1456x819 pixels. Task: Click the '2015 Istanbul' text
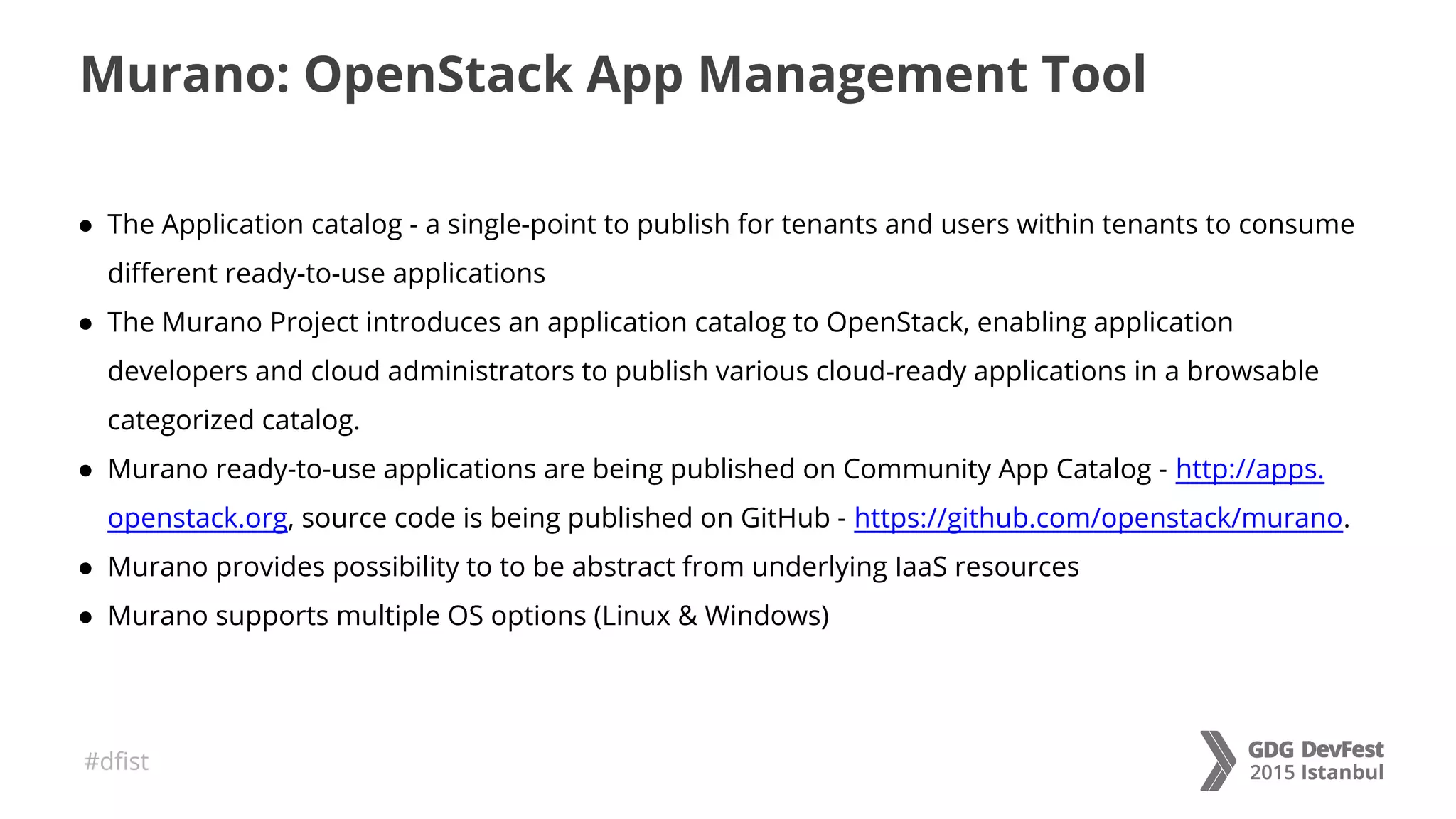pyautogui.click(x=1317, y=773)
